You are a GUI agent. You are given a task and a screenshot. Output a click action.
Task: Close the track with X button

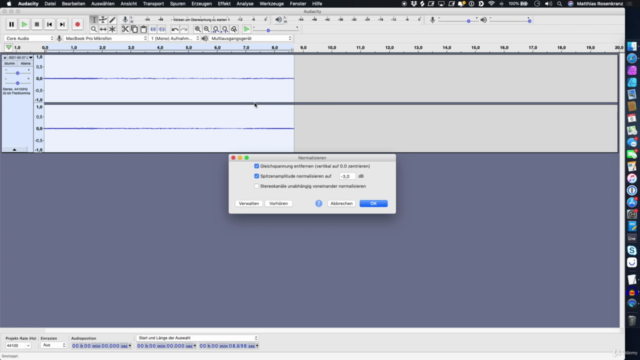[x=5, y=58]
